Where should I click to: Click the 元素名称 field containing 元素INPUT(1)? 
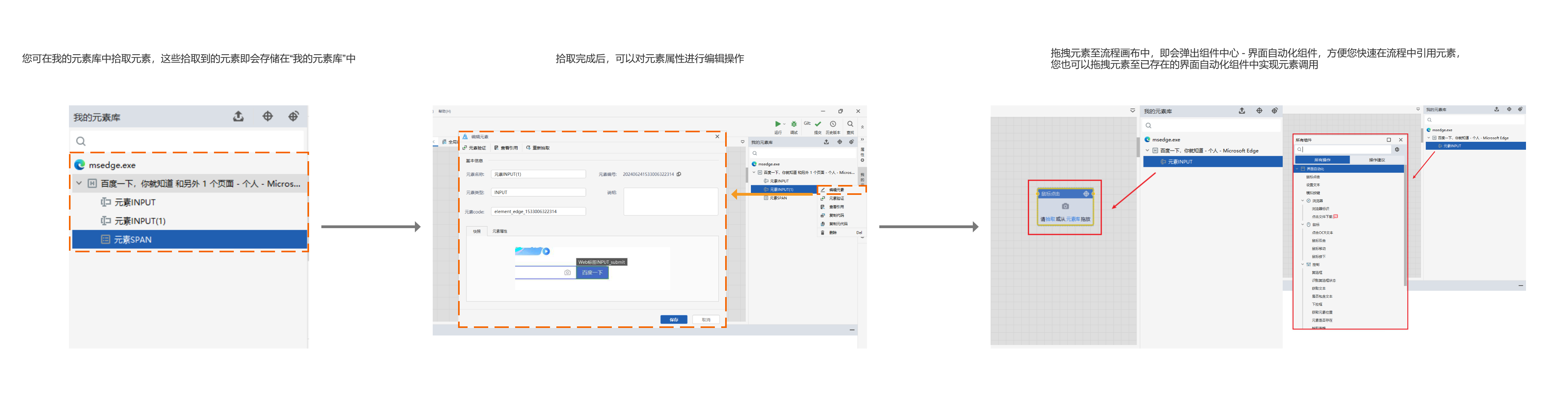(538, 174)
